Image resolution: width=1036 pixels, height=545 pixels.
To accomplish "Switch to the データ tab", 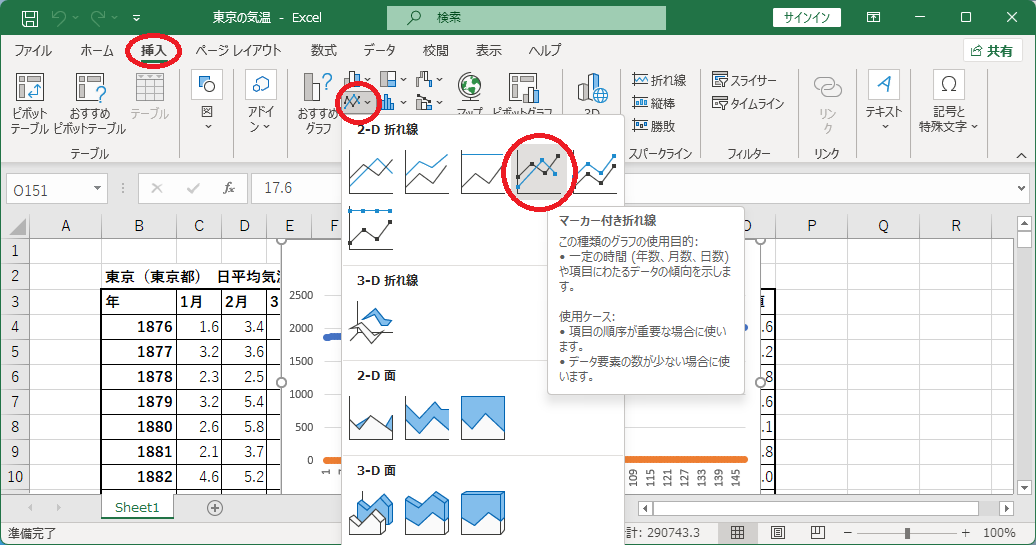I will click(x=379, y=51).
